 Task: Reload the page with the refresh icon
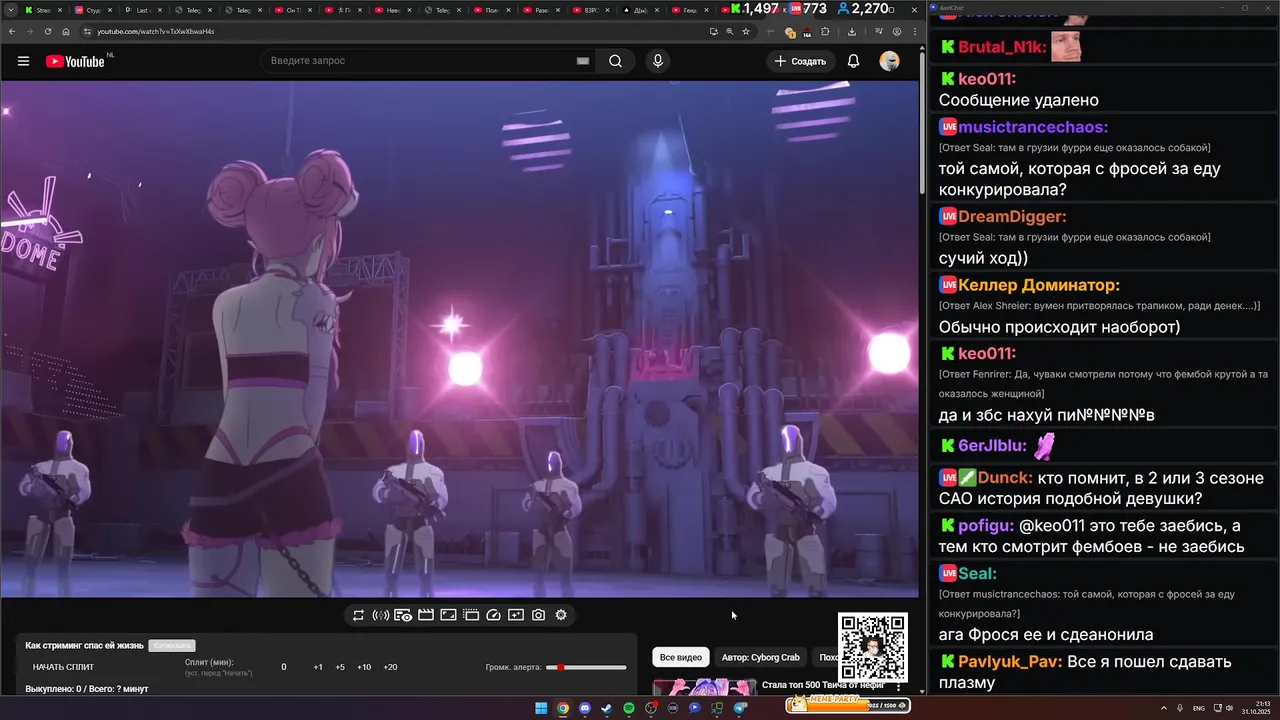click(x=47, y=31)
